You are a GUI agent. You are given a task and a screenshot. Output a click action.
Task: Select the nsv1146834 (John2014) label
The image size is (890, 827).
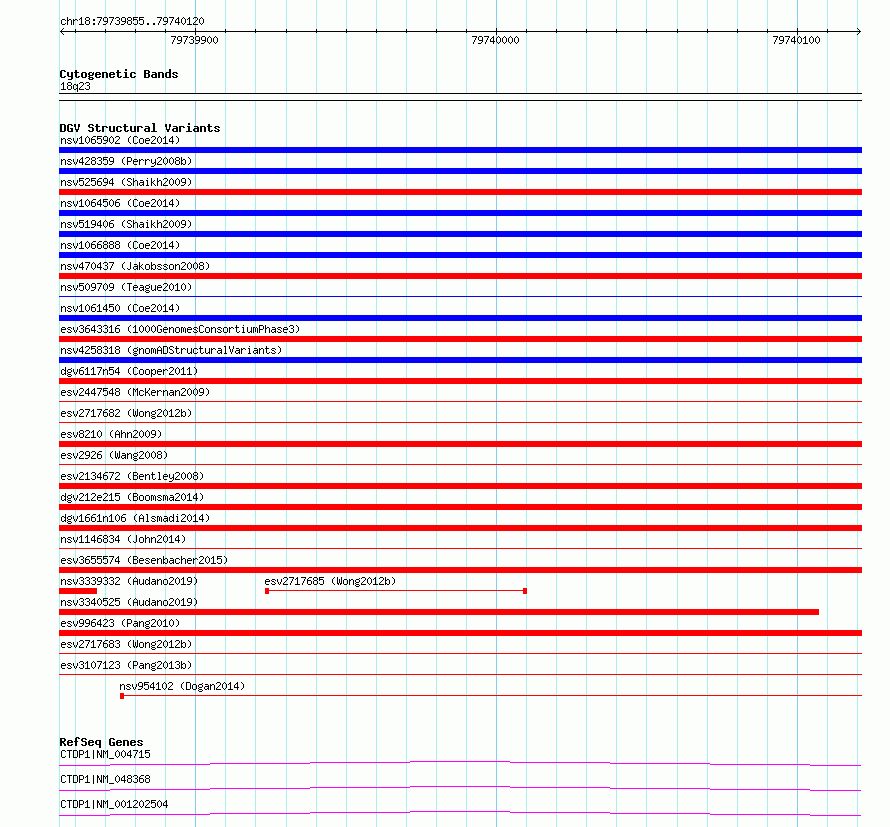point(123,539)
